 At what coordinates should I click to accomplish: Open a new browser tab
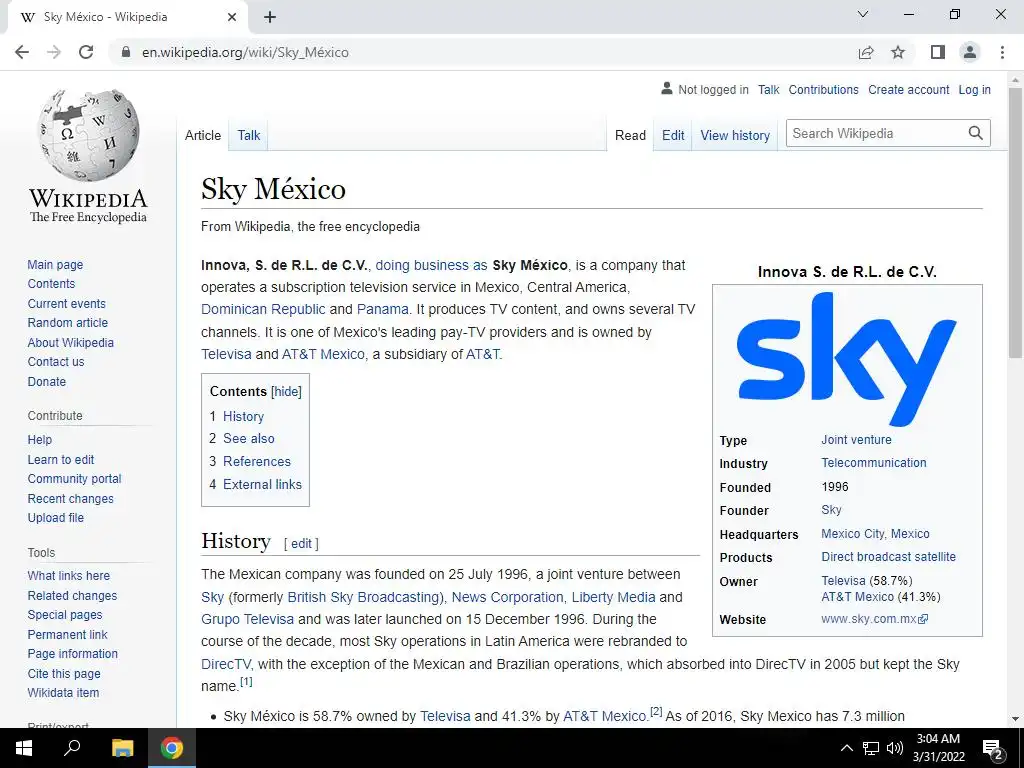pos(270,17)
